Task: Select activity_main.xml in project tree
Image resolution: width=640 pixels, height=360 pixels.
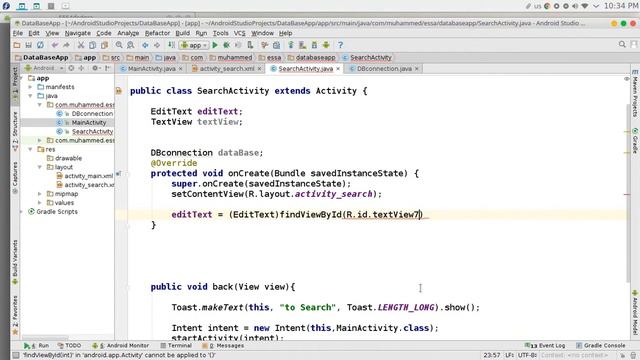Action: [x=89, y=176]
